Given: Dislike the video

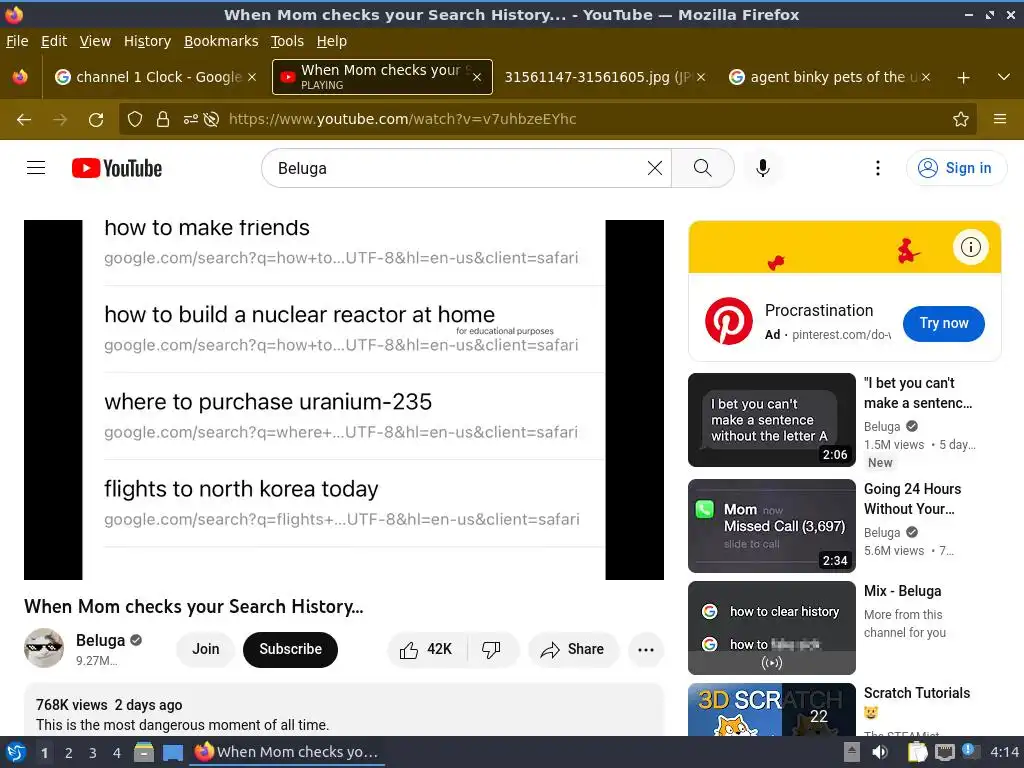Looking at the screenshot, I should tap(492, 649).
